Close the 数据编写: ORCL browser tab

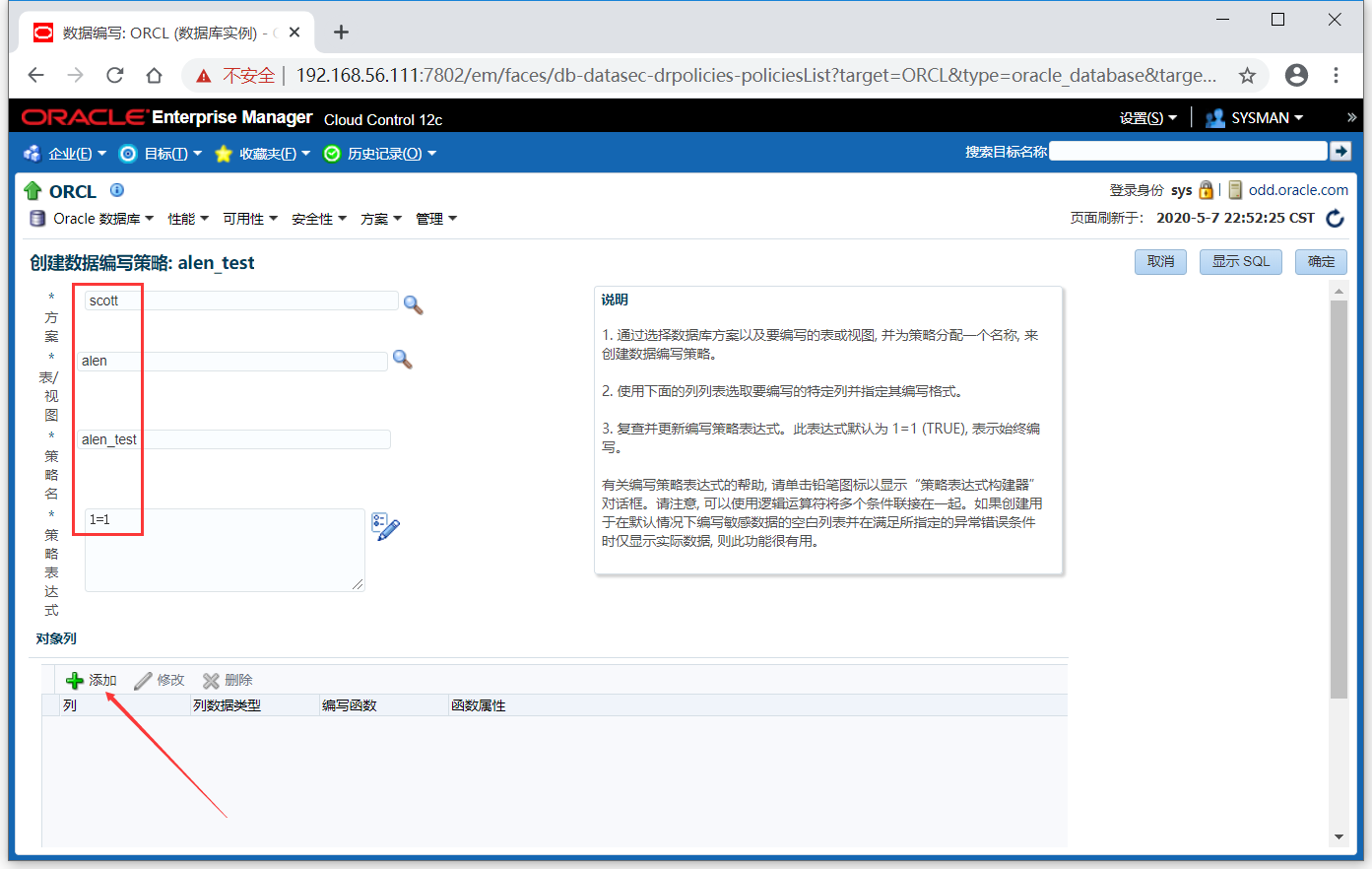[294, 33]
